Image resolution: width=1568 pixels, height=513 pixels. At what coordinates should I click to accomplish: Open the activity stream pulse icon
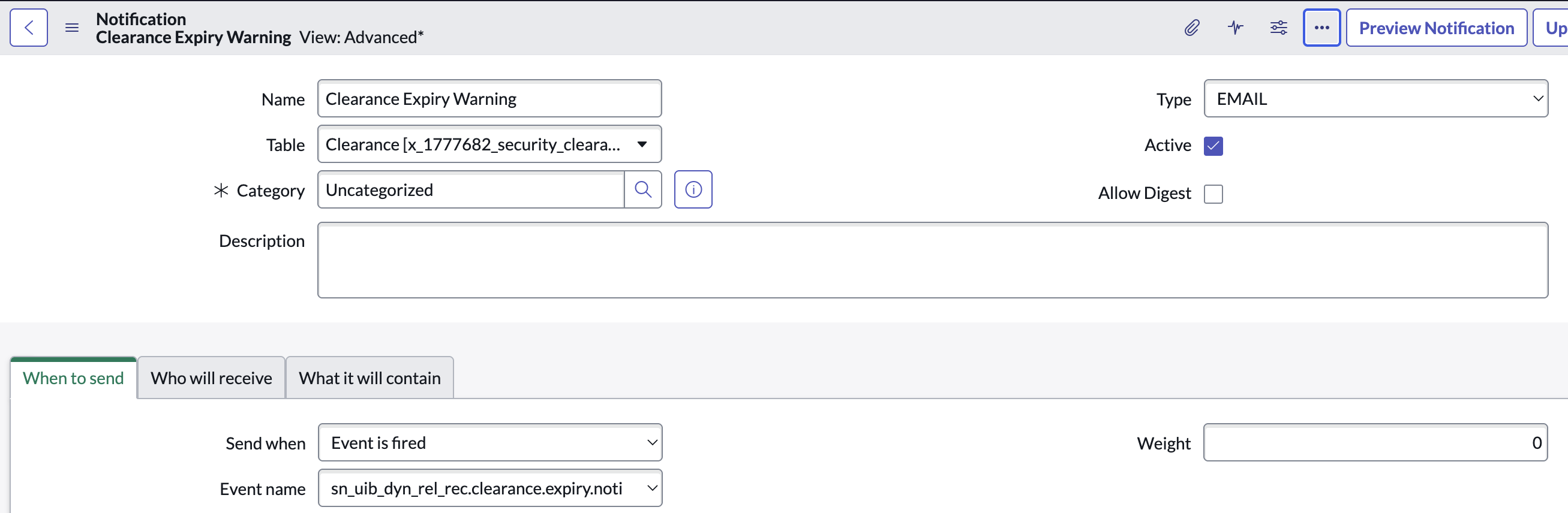point(1235,28)
